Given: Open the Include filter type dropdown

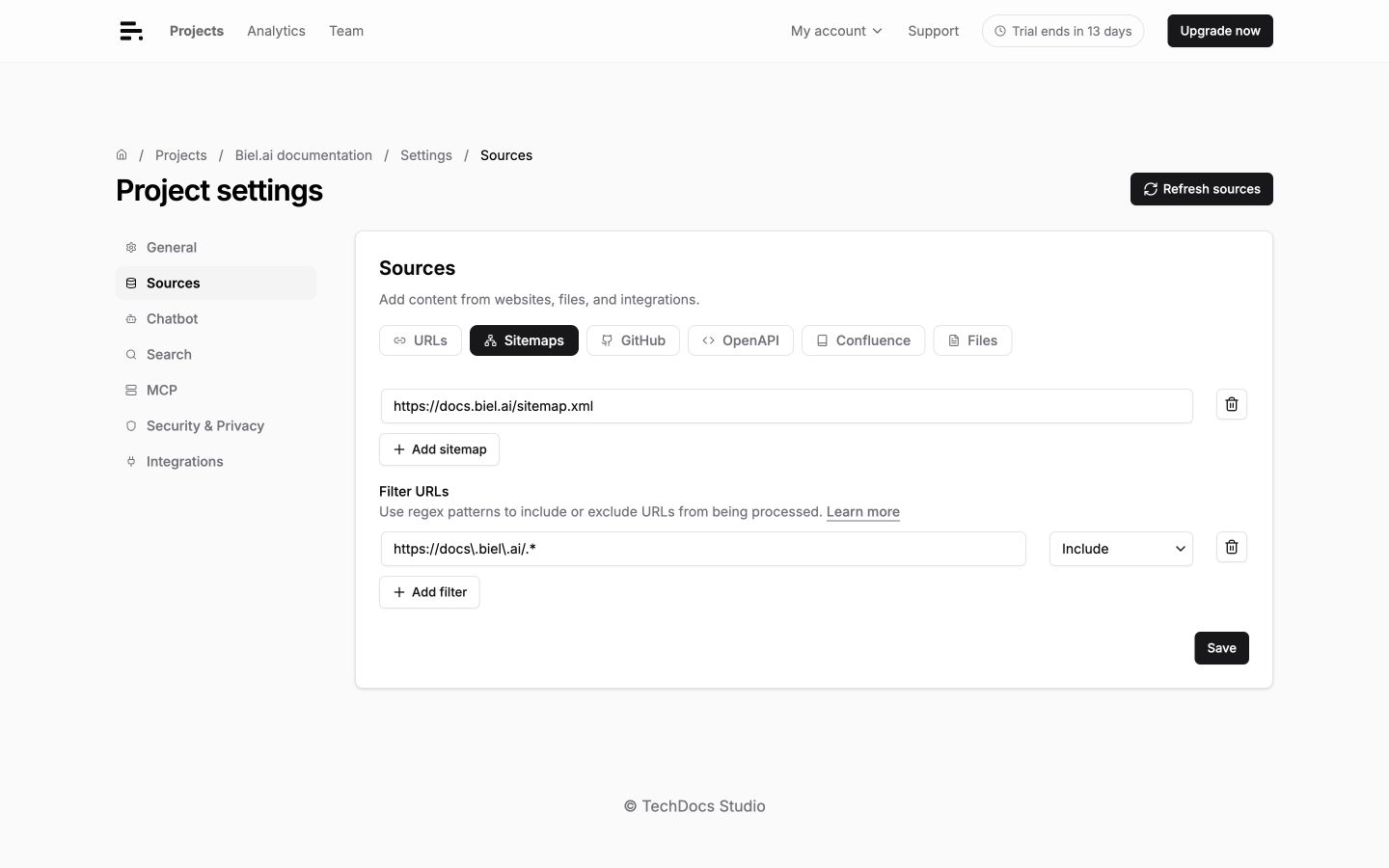Looking at the screenshot, I should [1121, 549].
